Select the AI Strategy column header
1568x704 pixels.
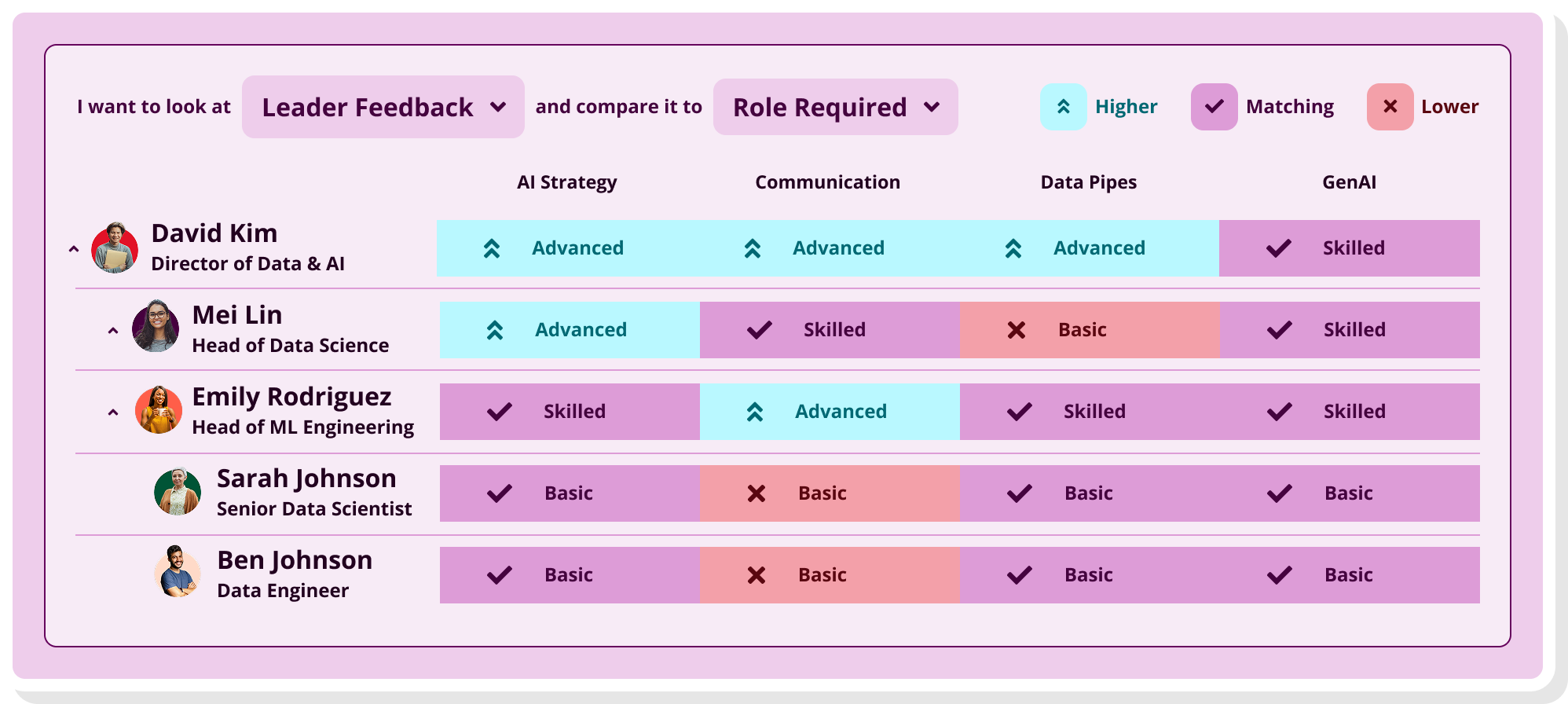tap(566, 182)
